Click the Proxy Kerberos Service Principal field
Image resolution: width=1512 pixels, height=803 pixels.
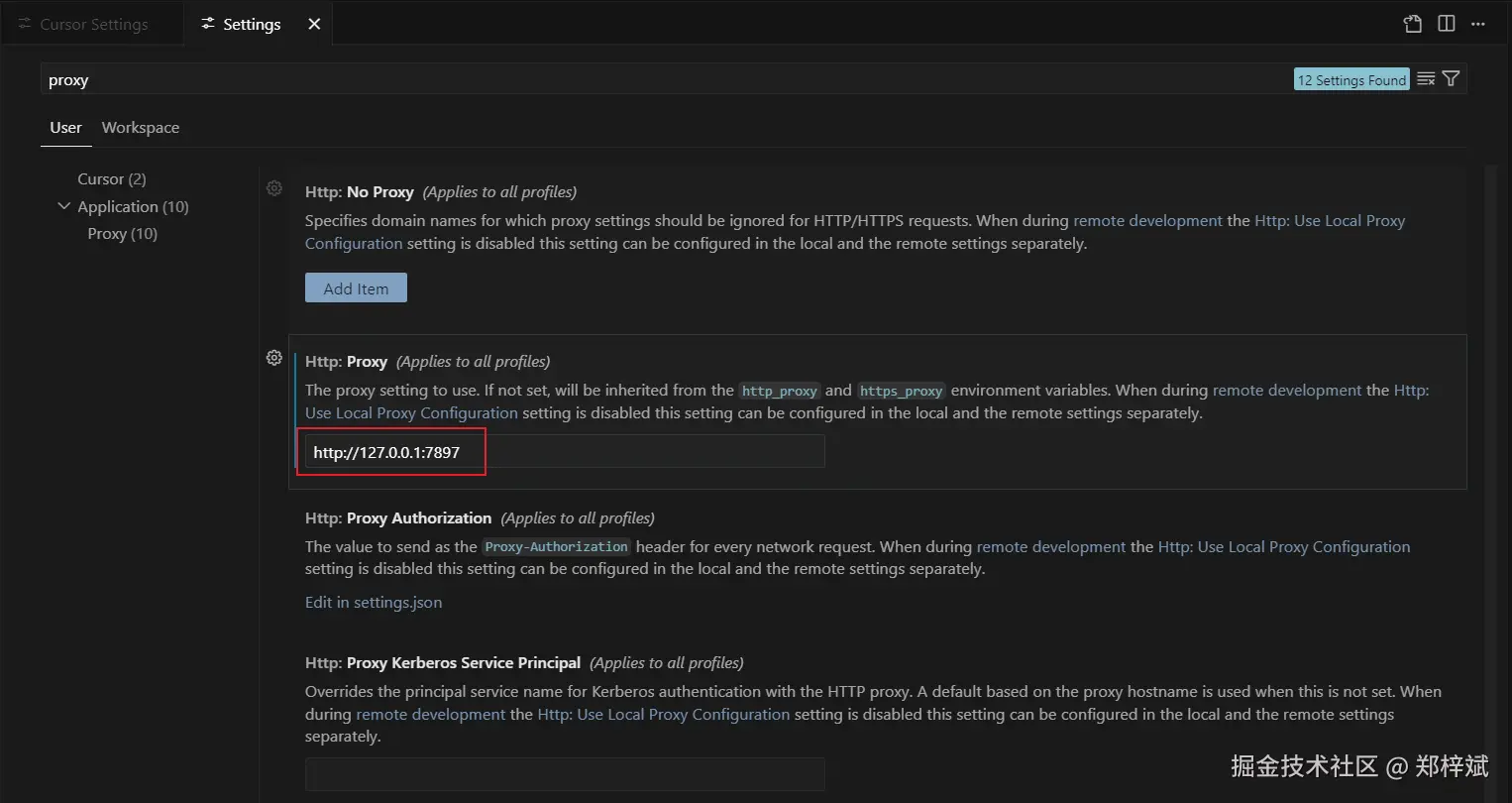click(565, 774)
